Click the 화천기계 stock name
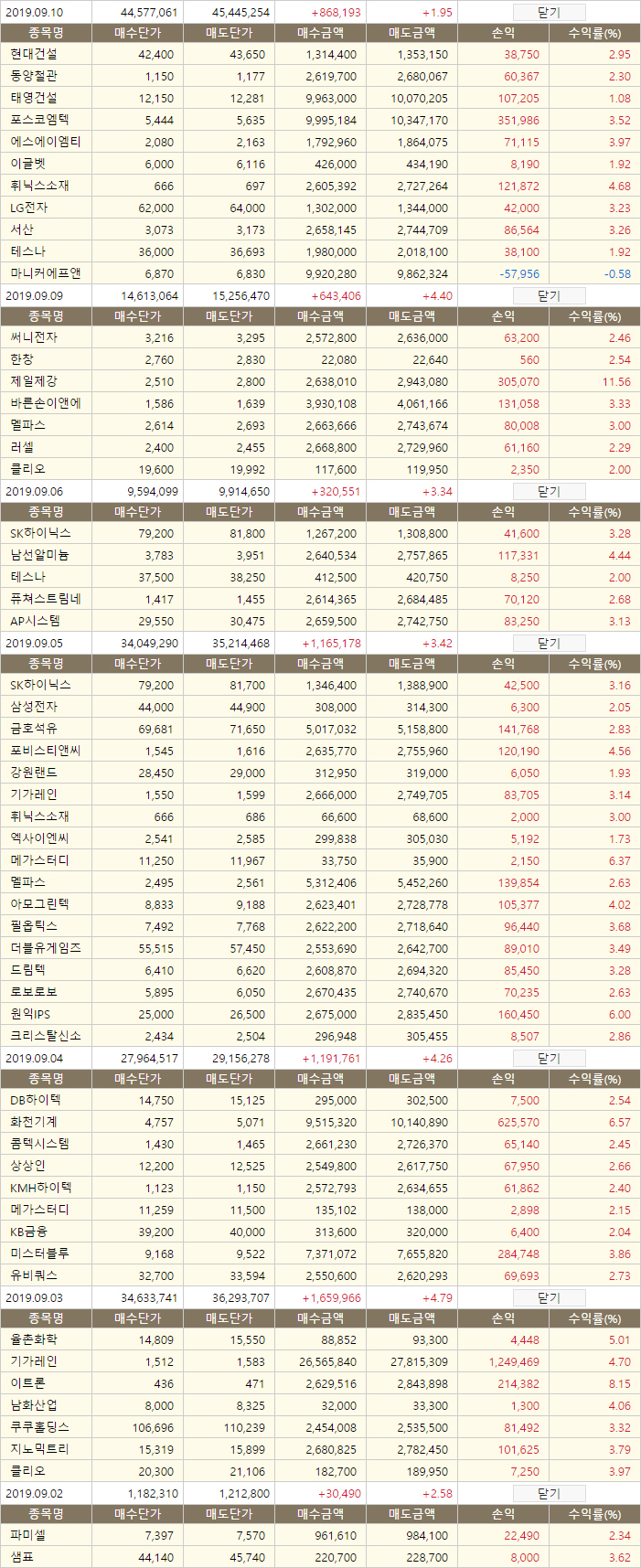The height and width of the screenshot is (1568, 641). (33, 1122)
